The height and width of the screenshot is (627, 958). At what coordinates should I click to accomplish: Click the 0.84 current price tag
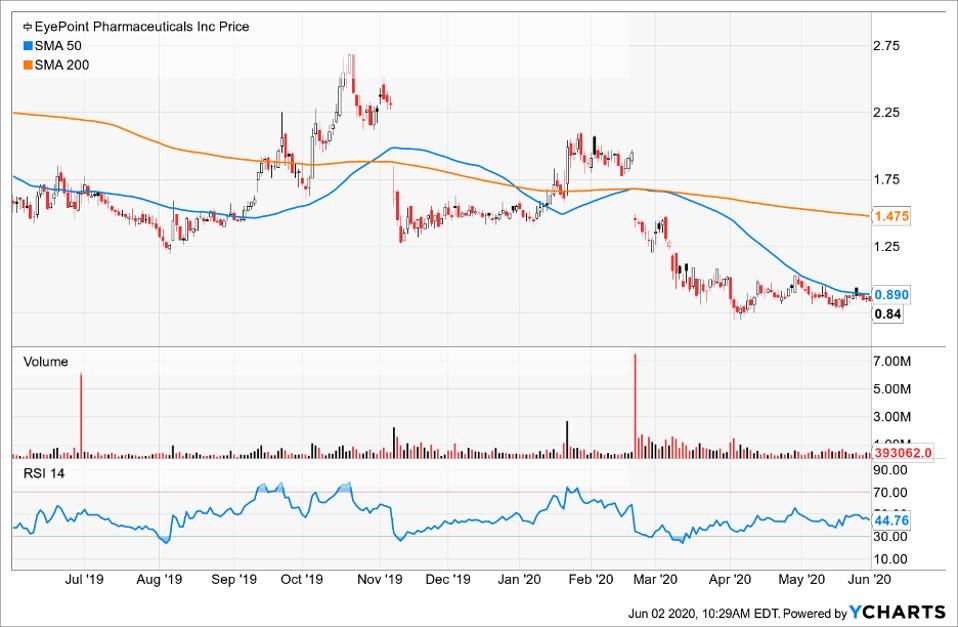(x=888, y=314)
